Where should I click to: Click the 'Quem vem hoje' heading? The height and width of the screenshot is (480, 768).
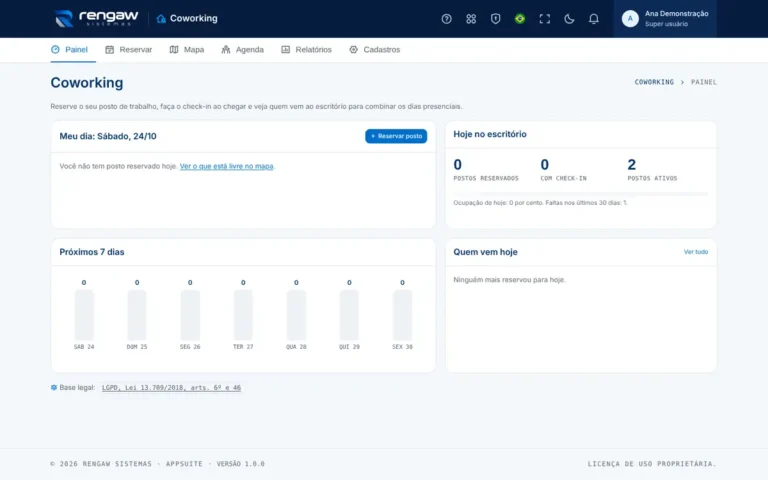[x=485, y=252]
